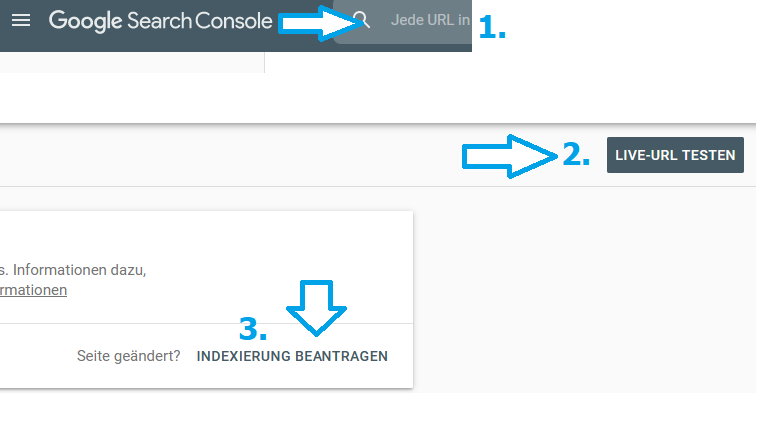Click the blue step number "3."
This screenshot has height=425, width=757.
coord(253,328)
